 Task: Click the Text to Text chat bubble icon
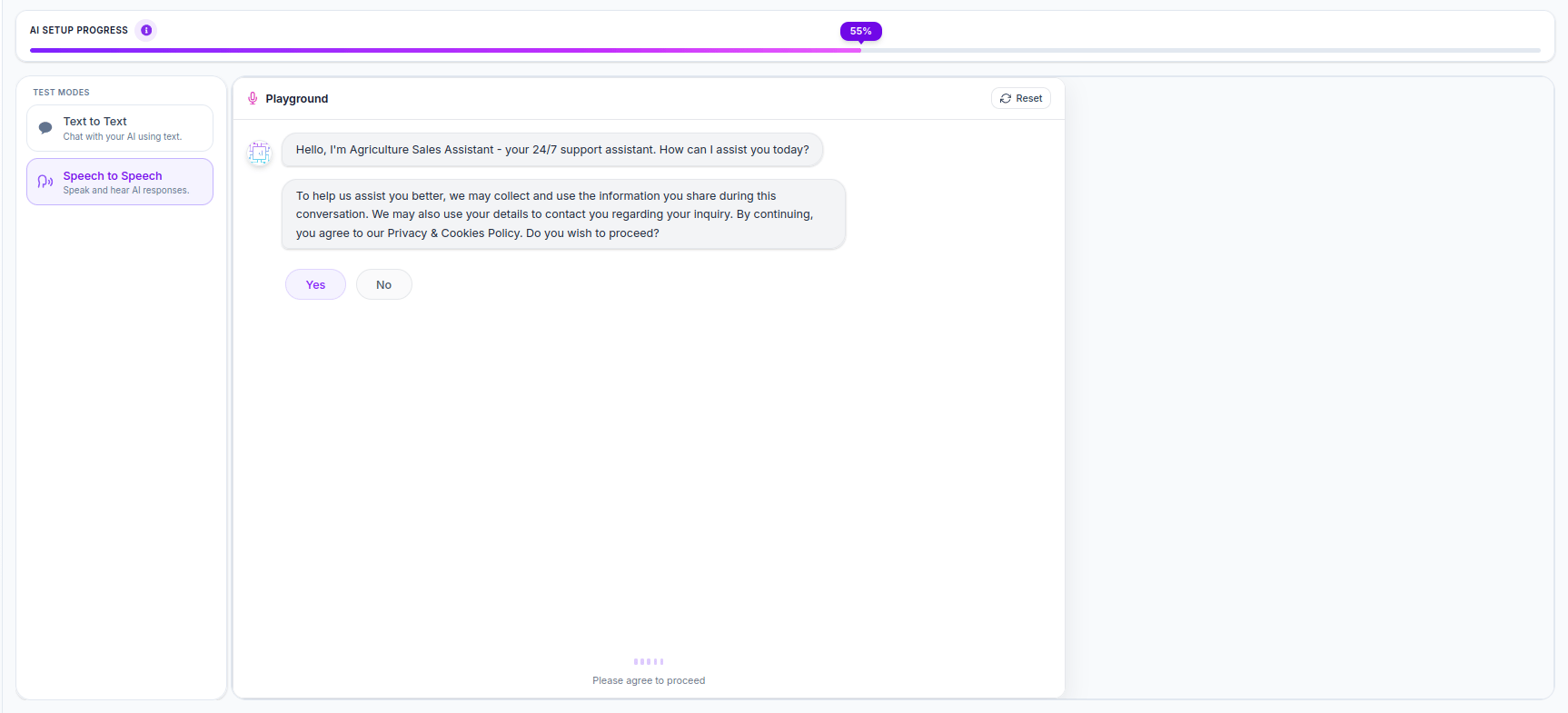click(45, 128)
